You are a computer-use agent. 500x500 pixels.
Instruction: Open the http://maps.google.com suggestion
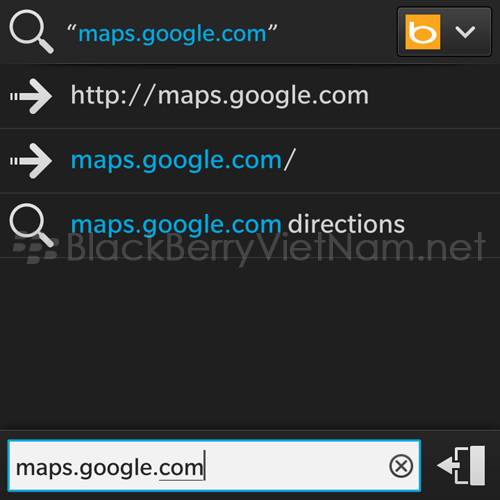250,96
